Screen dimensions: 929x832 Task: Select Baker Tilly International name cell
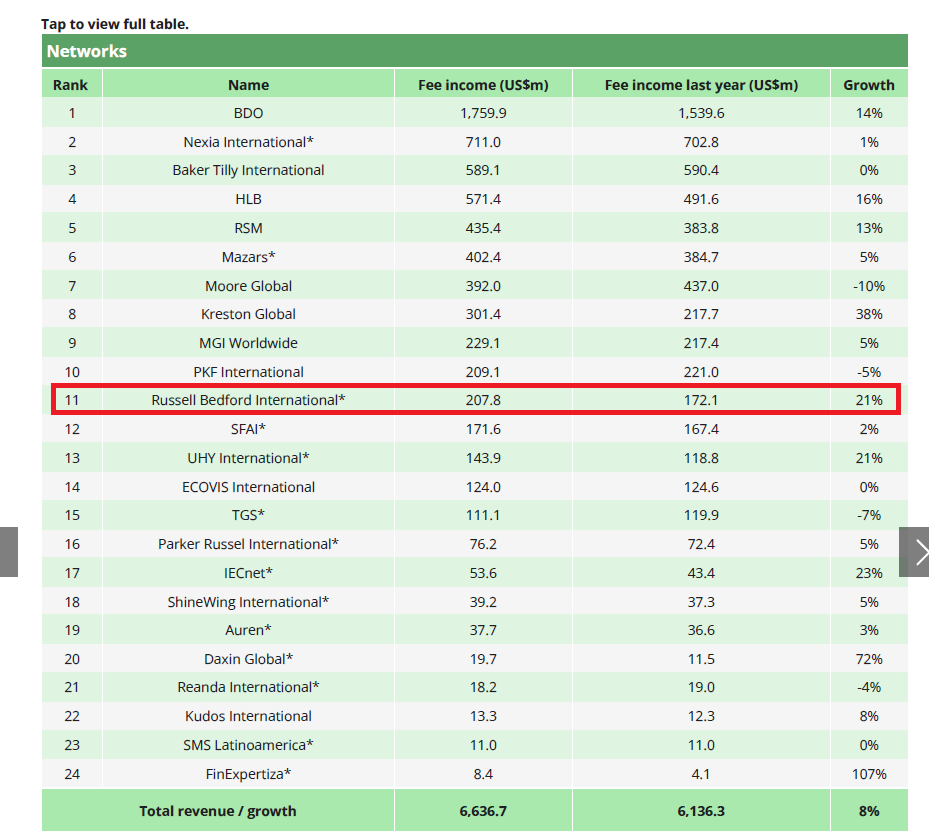248,170
